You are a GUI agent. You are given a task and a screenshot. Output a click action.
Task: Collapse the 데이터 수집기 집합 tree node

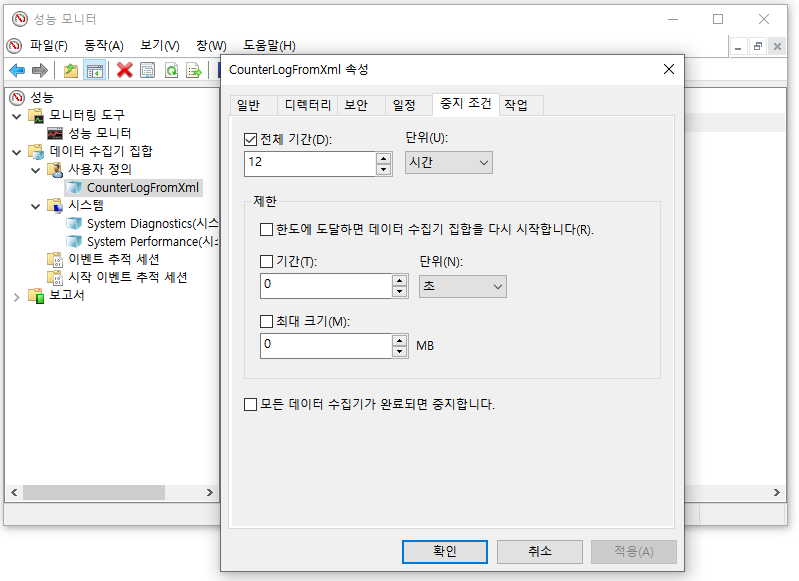(x=17, y=152)
